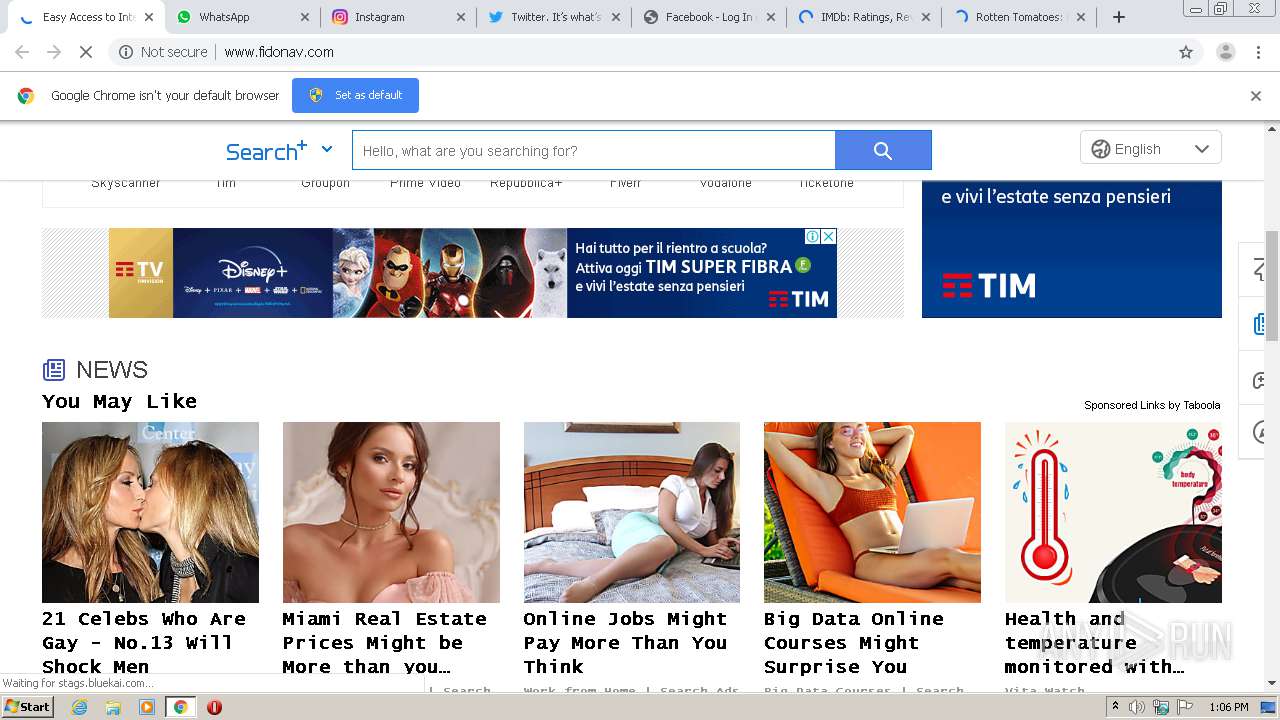Screen dimensions: 1280x720
Task: Close the banner ad with X icon
Action: point(829,237)
